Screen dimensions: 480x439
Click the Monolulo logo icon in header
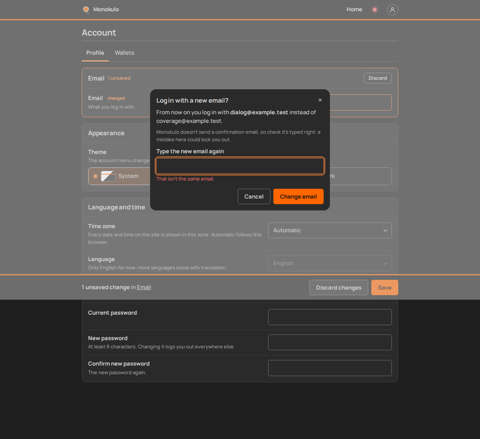coord(86,9)
